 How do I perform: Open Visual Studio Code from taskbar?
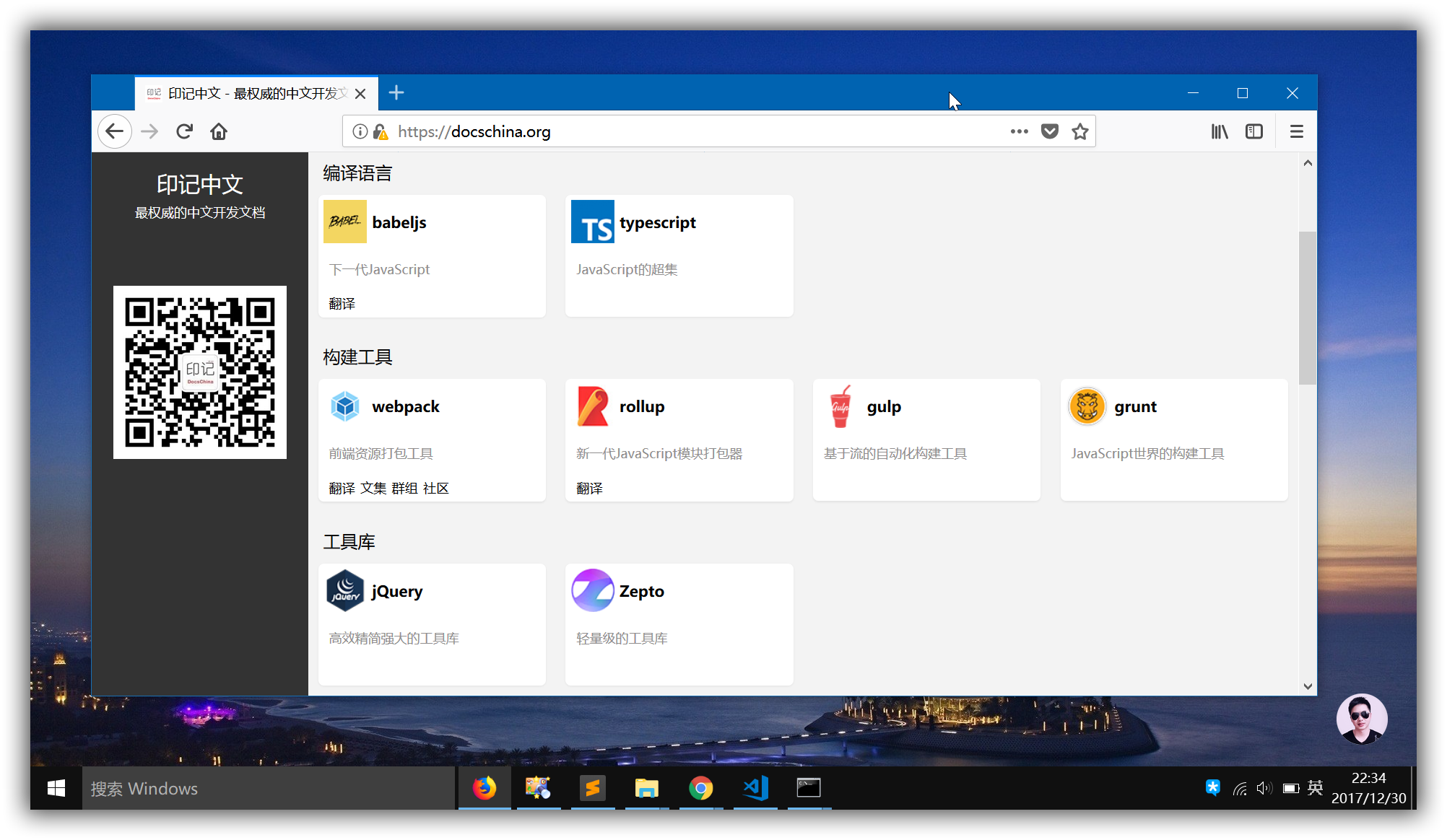755,788
